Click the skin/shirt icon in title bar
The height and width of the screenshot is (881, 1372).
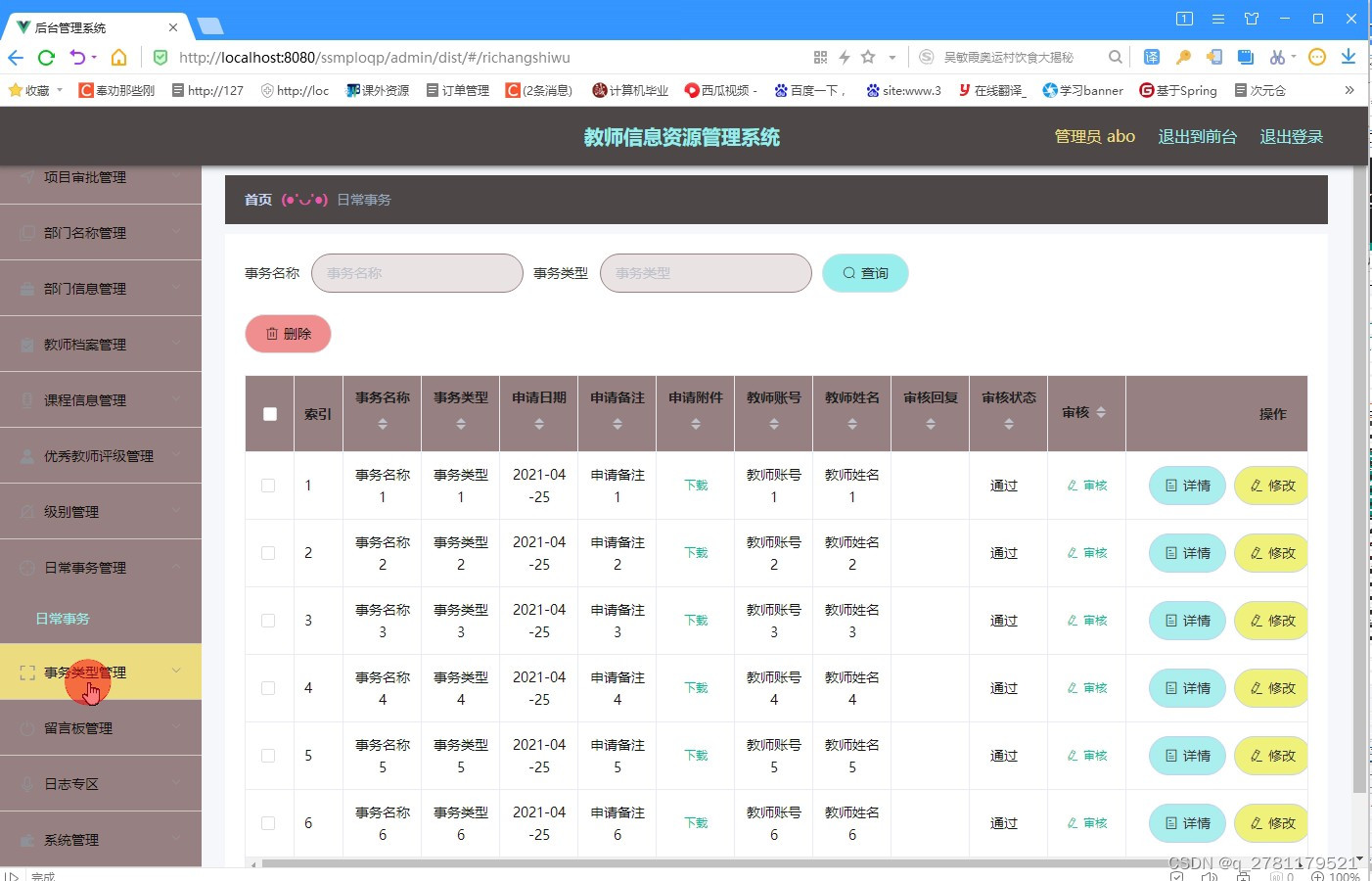[x=1252, y=19]
